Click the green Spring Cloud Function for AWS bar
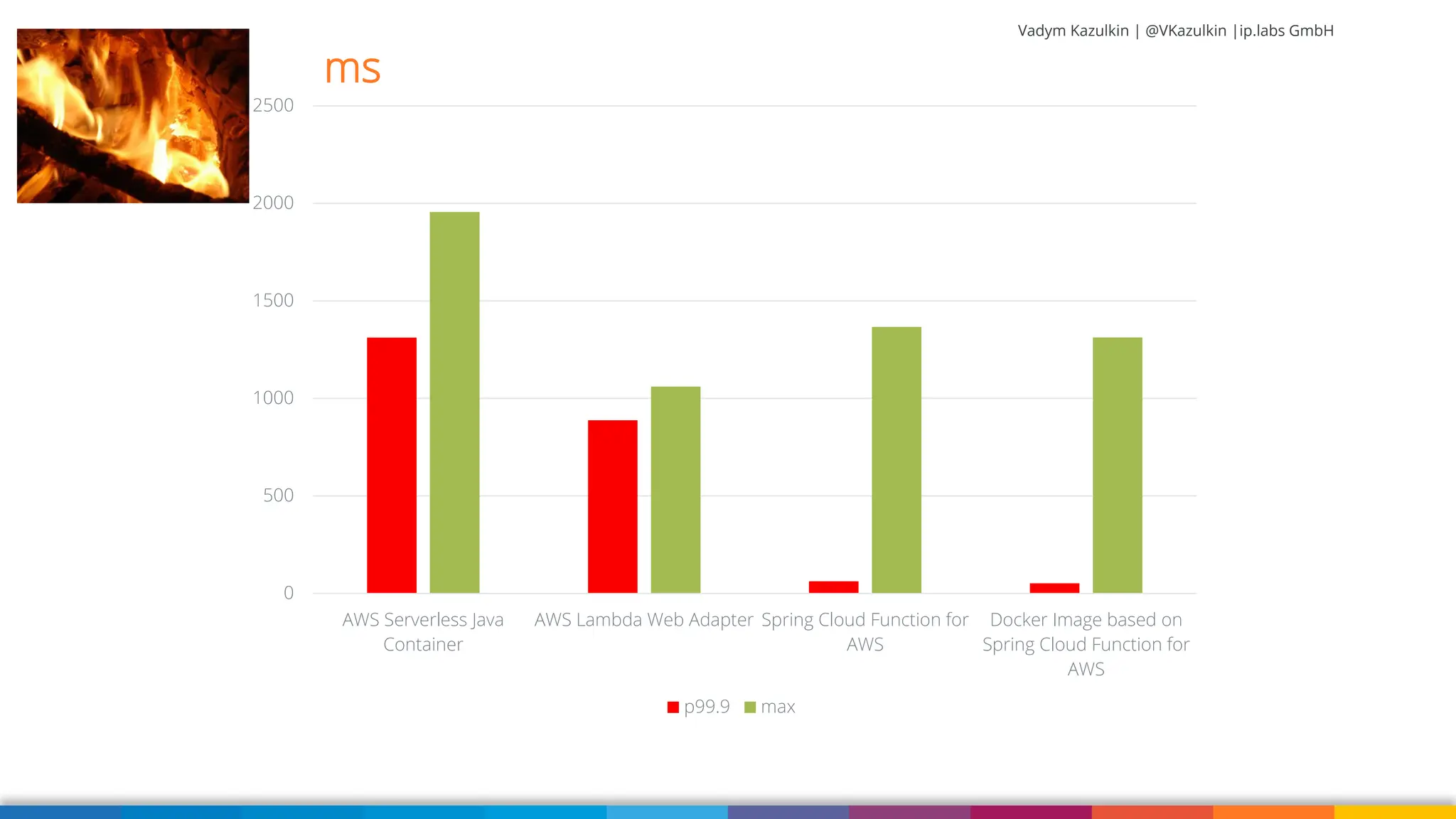 (896, 459)
